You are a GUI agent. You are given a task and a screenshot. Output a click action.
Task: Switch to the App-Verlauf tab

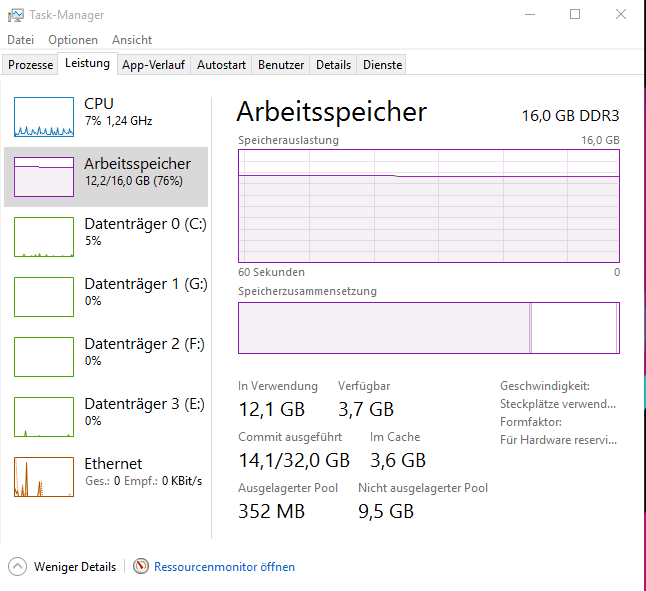(153, 65)
